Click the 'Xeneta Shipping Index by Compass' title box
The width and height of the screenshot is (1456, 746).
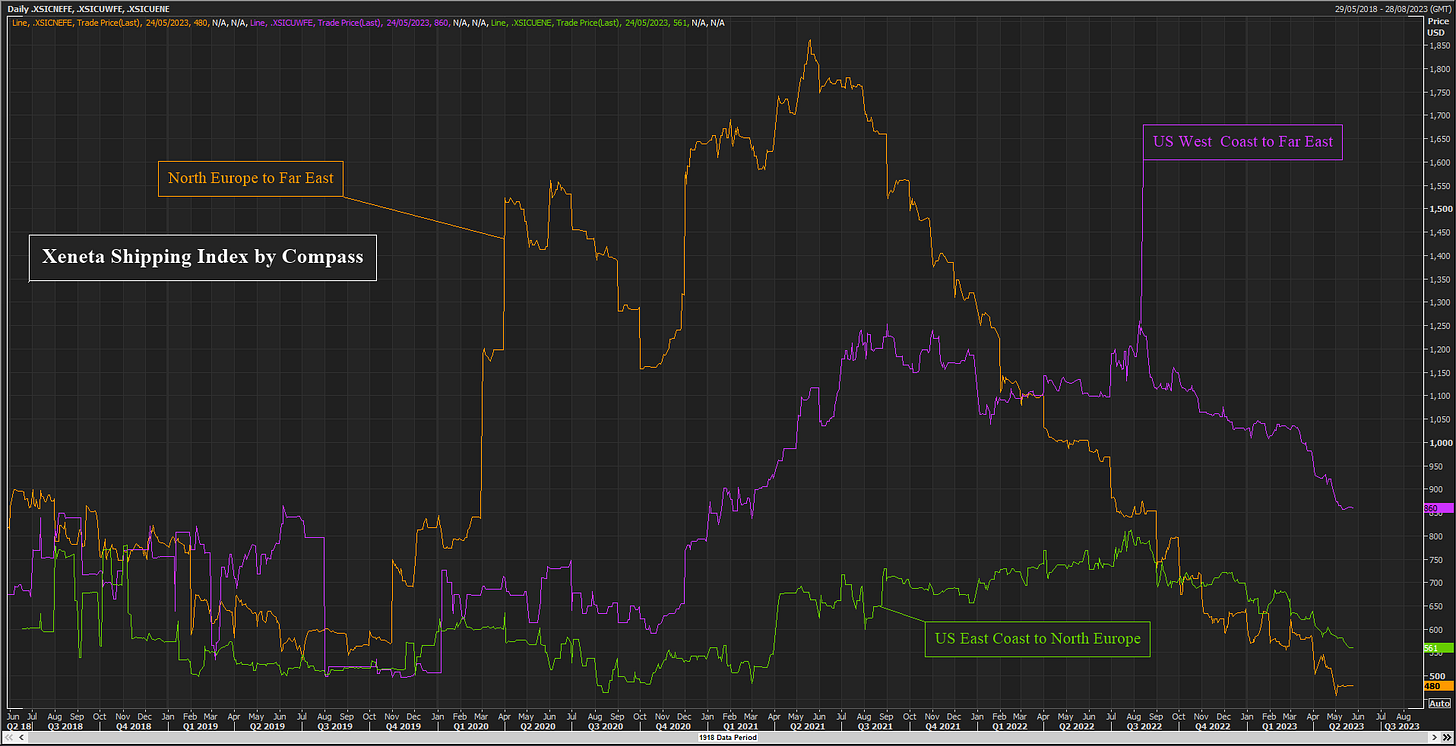coord(203,257)
